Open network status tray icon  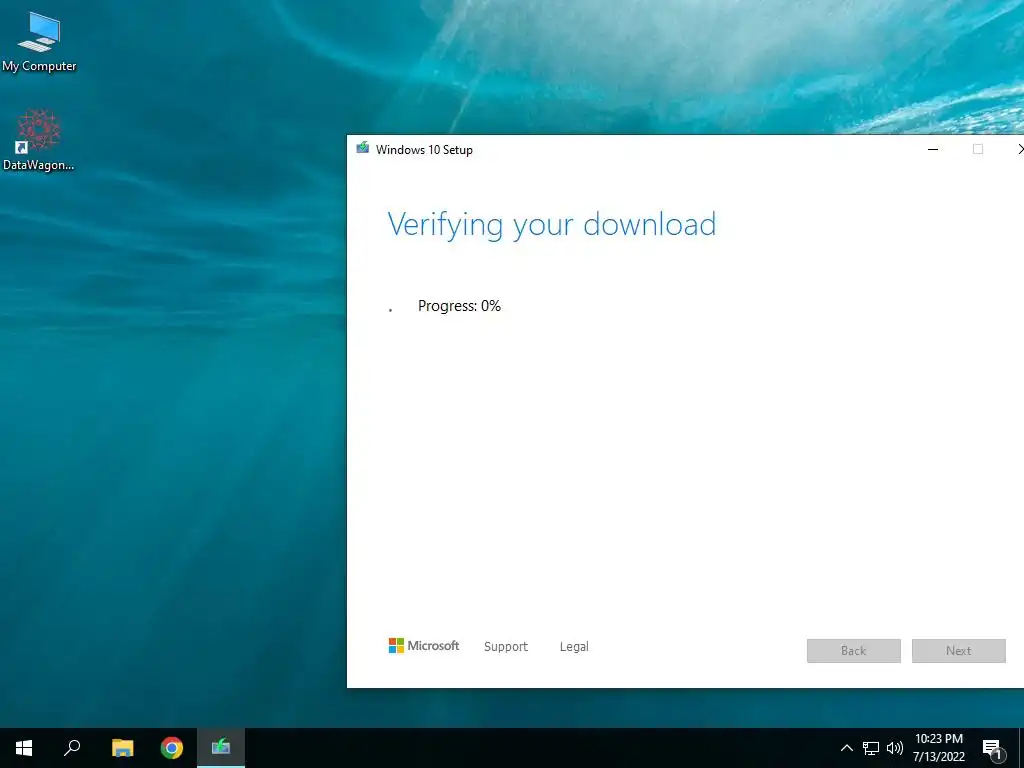click(x=871, y=748)
